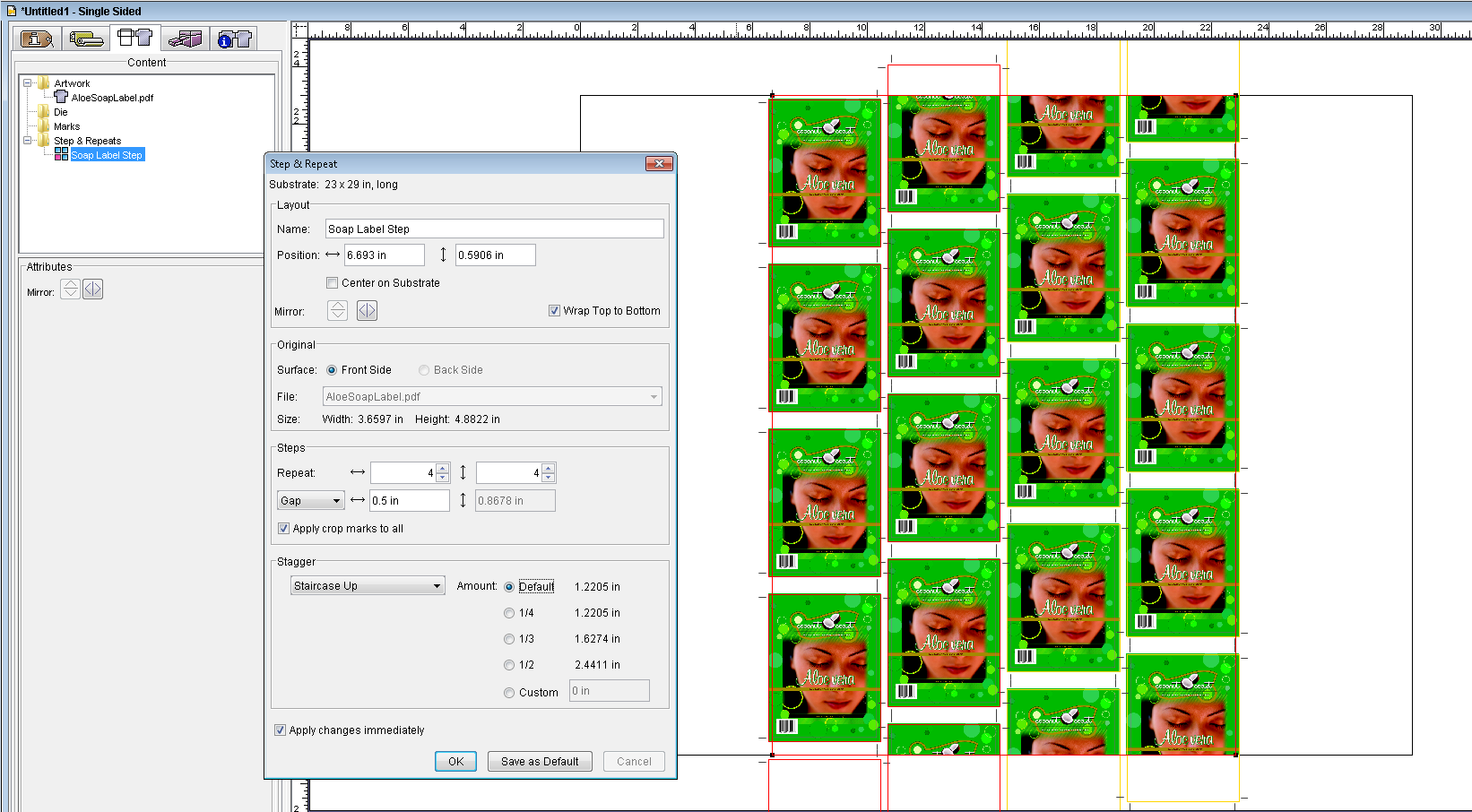Confirm dialog with OK button
1472x812 pixels.
455,761
